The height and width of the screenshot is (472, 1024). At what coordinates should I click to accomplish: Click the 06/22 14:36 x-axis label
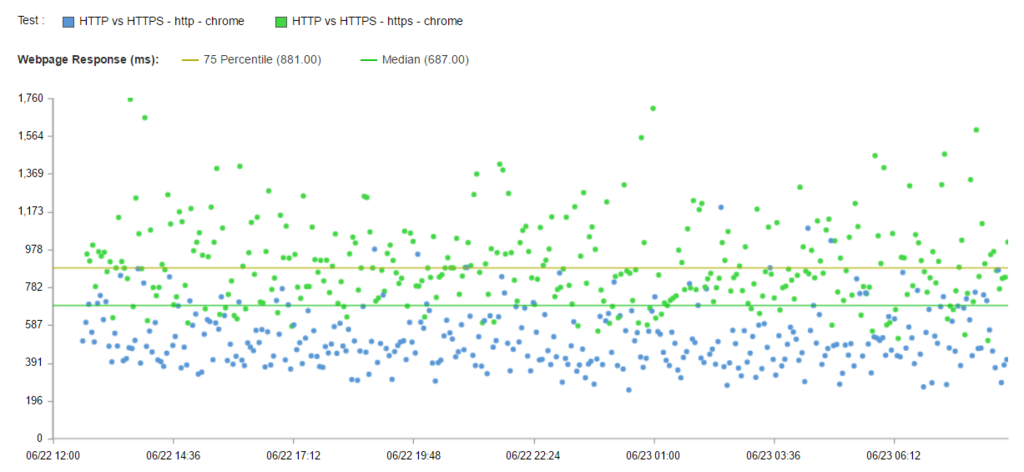173,455
